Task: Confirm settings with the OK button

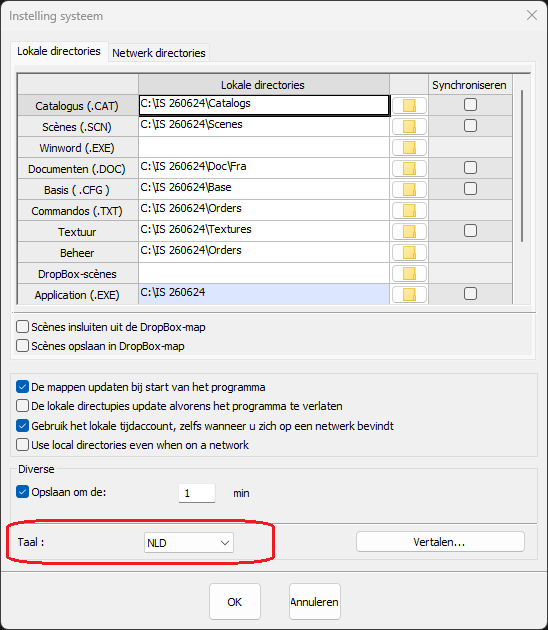Action: pos(235,601)
